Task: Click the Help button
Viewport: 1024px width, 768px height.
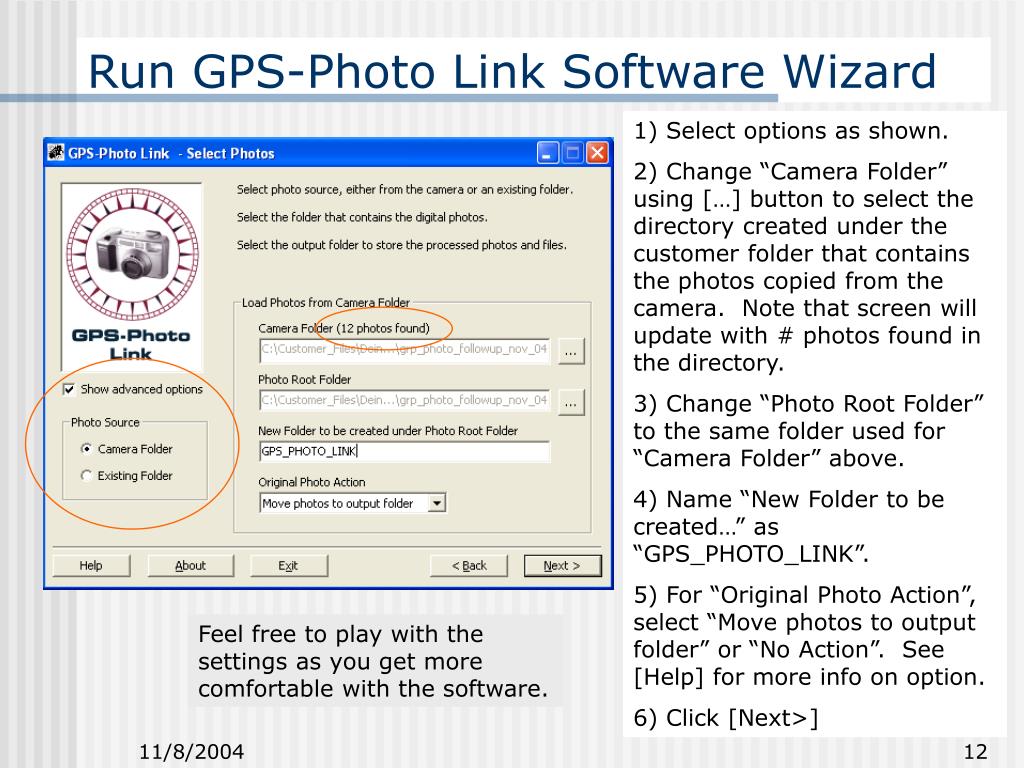Action: pos(91,566)
